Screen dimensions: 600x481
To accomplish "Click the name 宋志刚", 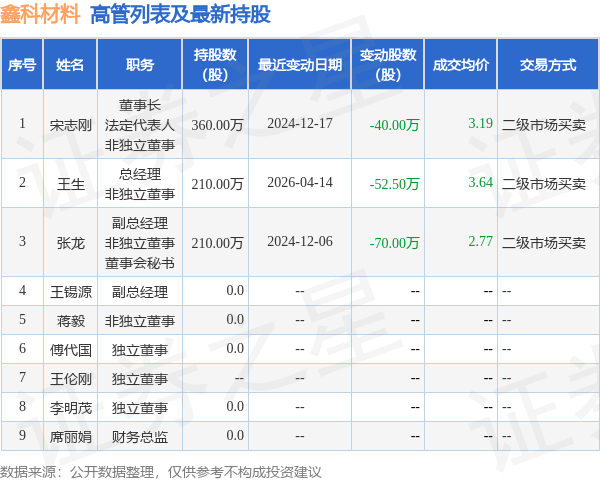I will (x=71, y=125).
